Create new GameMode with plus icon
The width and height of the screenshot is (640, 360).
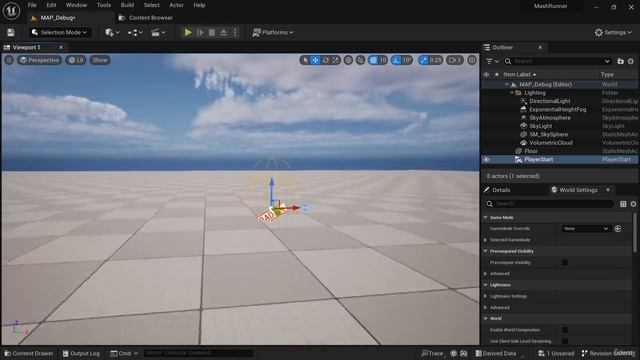click(x=618, y=229)
